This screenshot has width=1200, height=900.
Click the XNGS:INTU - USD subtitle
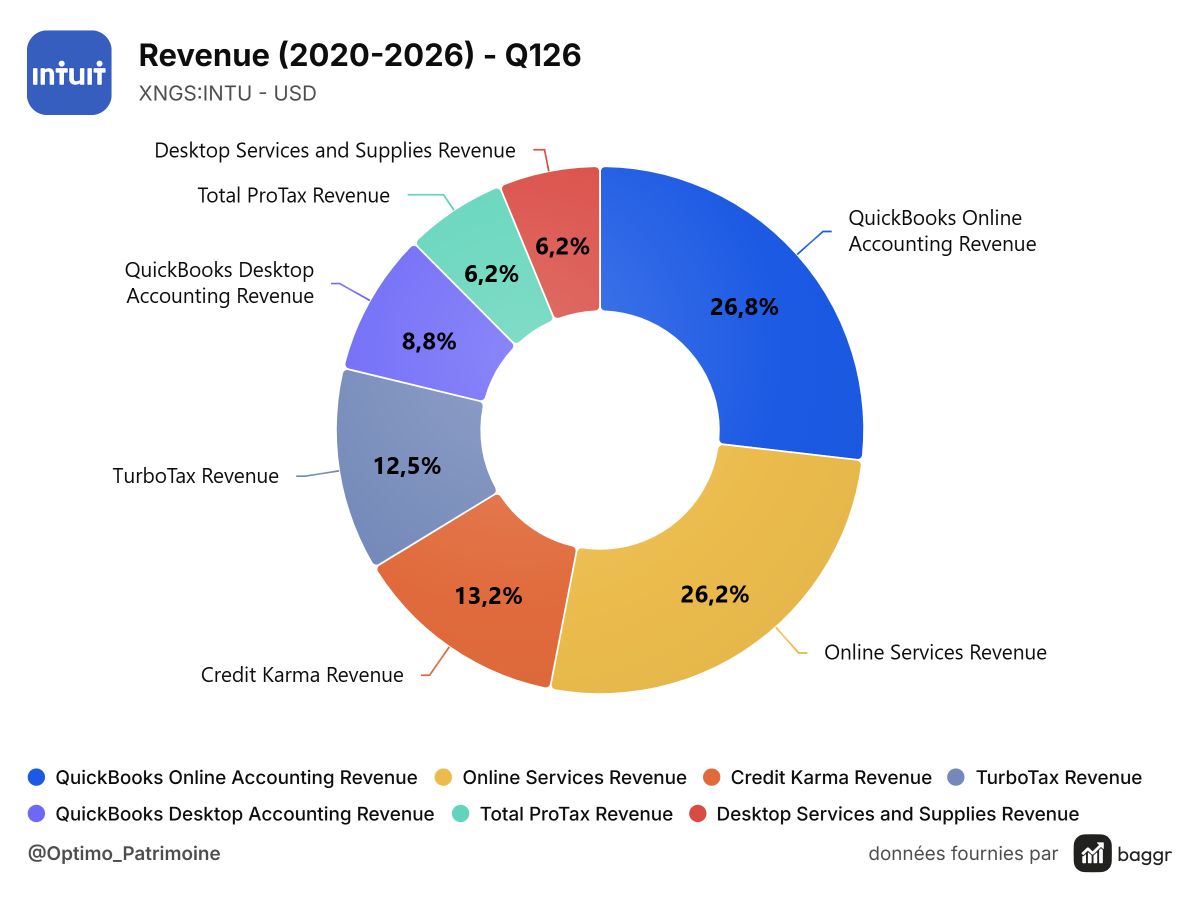click(227, 94)
